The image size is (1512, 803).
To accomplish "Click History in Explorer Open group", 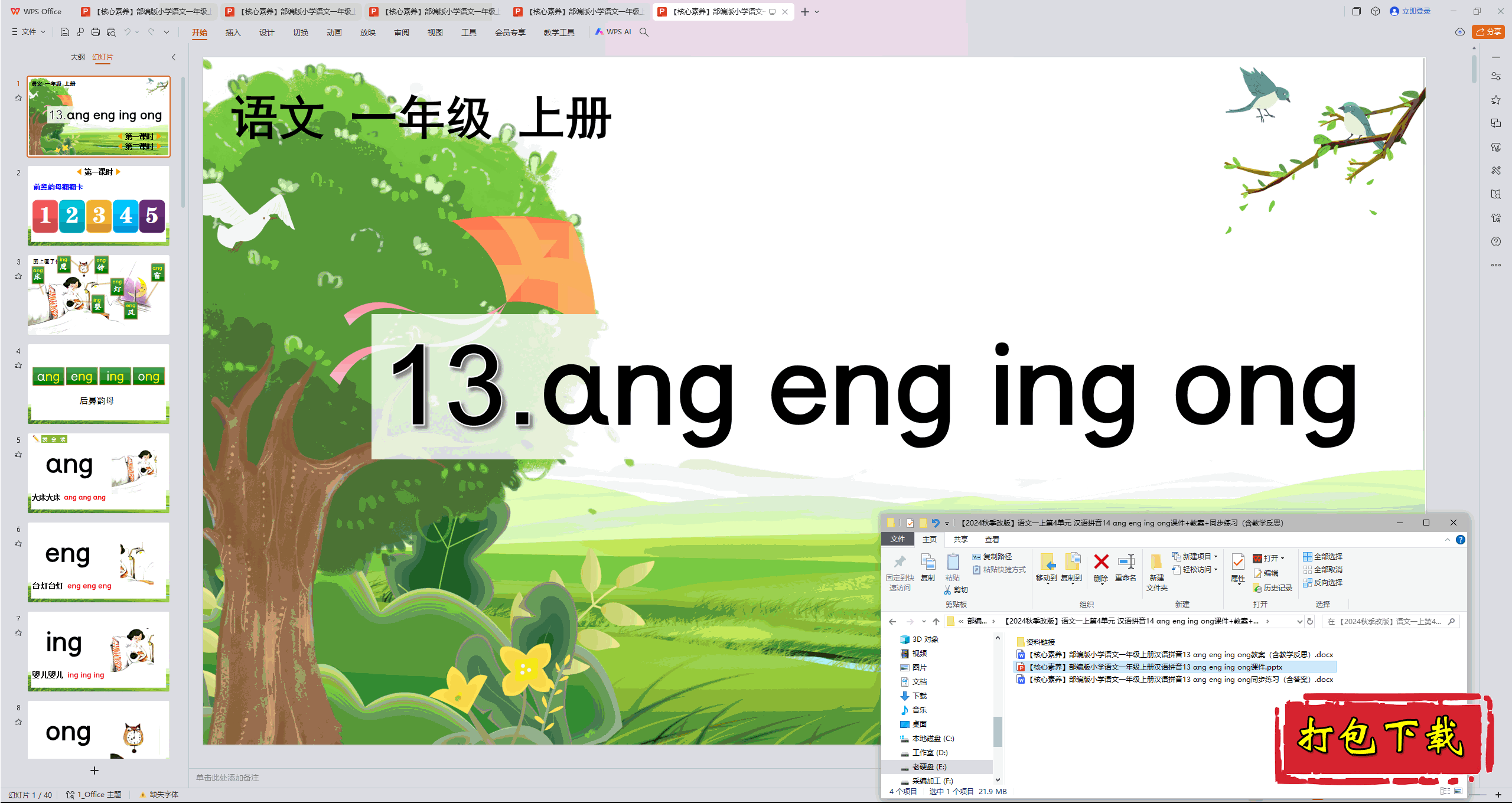I will coord(1273,588).
